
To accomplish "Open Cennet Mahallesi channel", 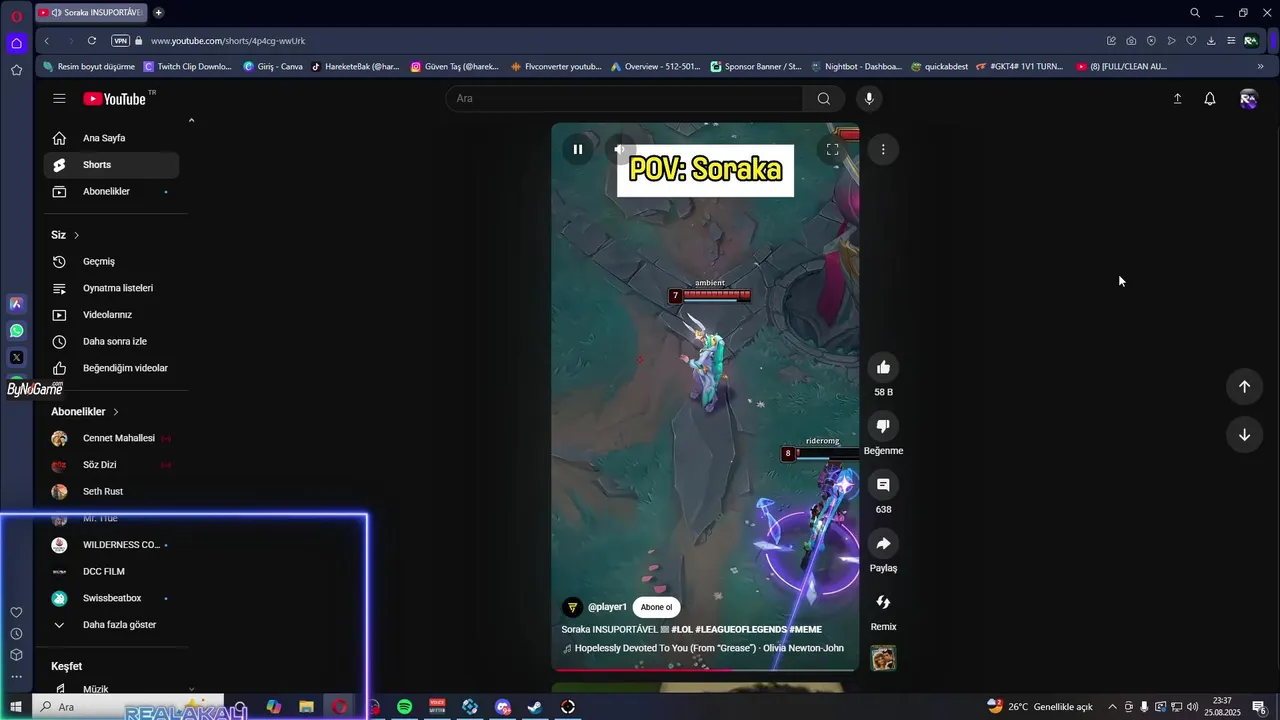I will [x=111, y=438].
